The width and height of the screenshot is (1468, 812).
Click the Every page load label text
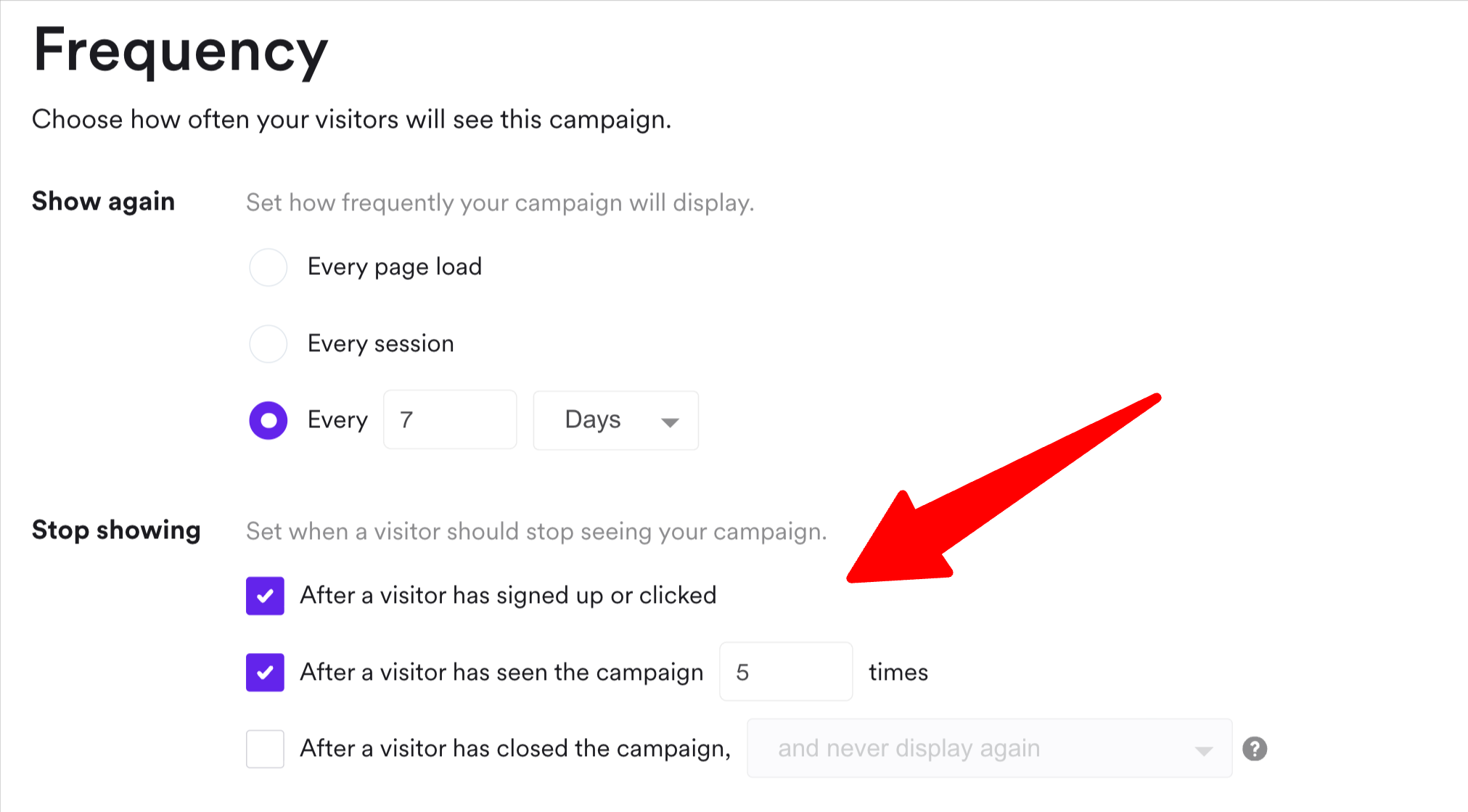(x=395, y=267)
